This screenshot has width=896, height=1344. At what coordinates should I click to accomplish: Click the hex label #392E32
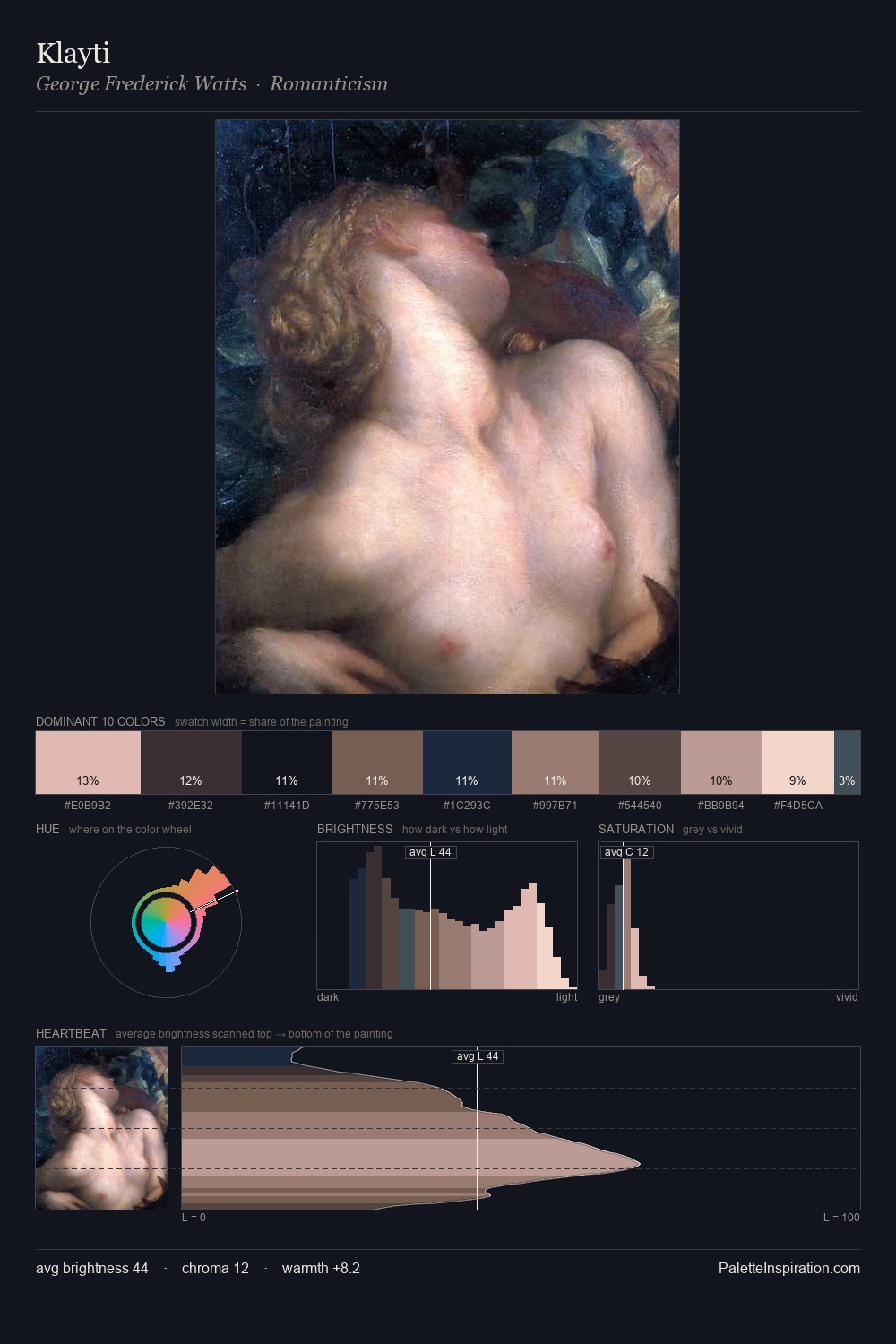click(x=191, y=806)
